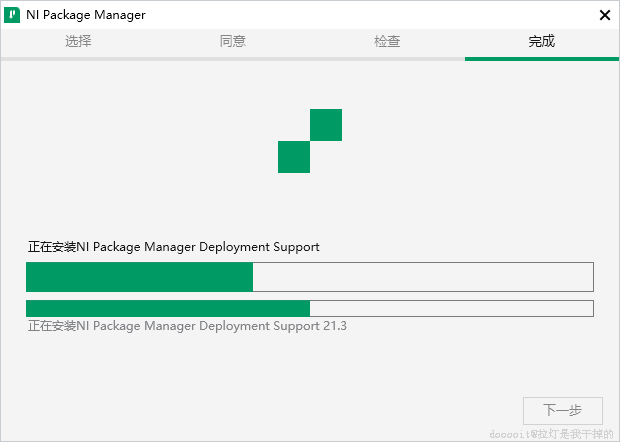Viewport: 620px width, 442px height.
Task: Switch to the 选择 step tab
Action: coord(78,42)
